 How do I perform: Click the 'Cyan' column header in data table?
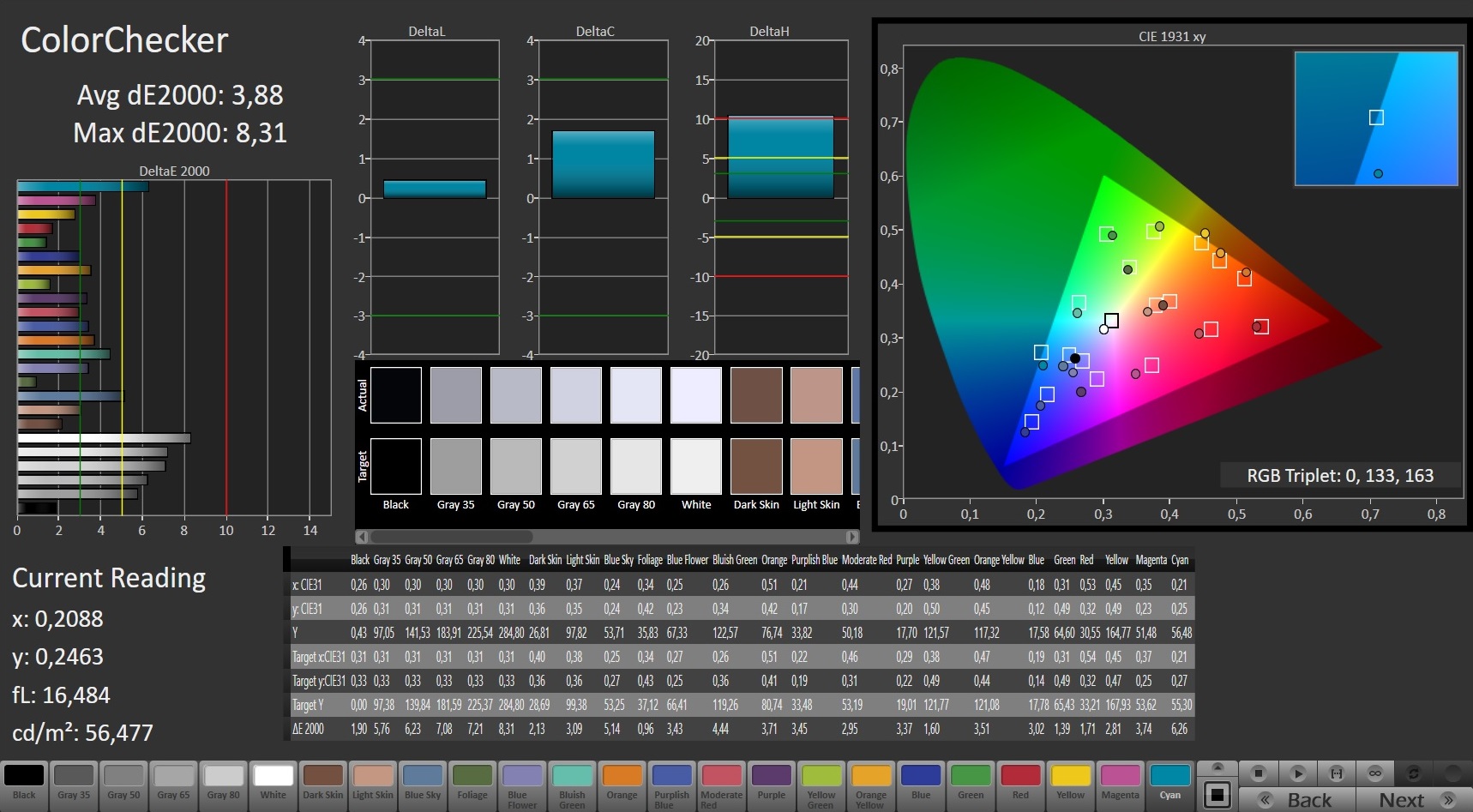pos(1181,560)
